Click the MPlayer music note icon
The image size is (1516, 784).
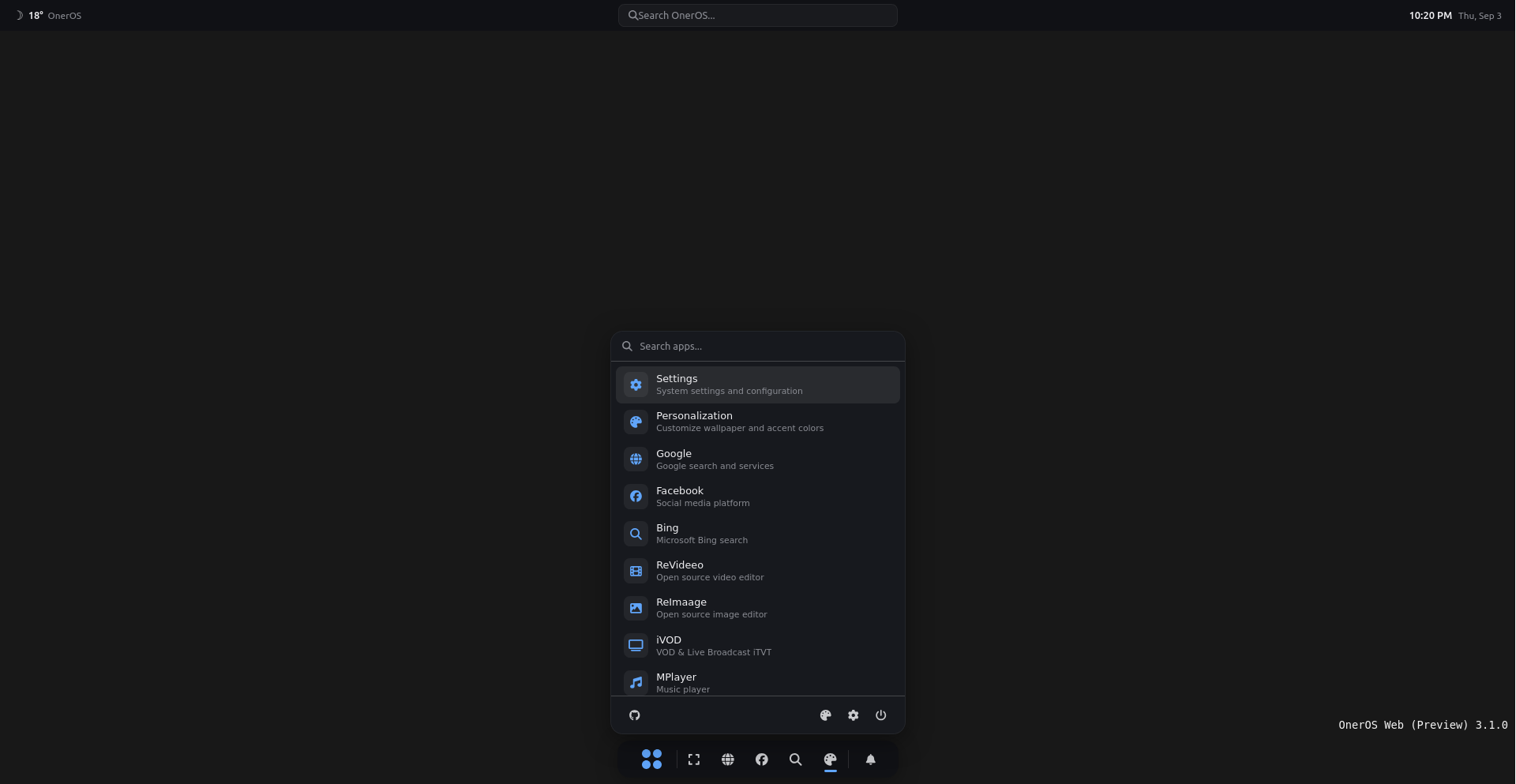pyautogui.click(x=636, y=683)
